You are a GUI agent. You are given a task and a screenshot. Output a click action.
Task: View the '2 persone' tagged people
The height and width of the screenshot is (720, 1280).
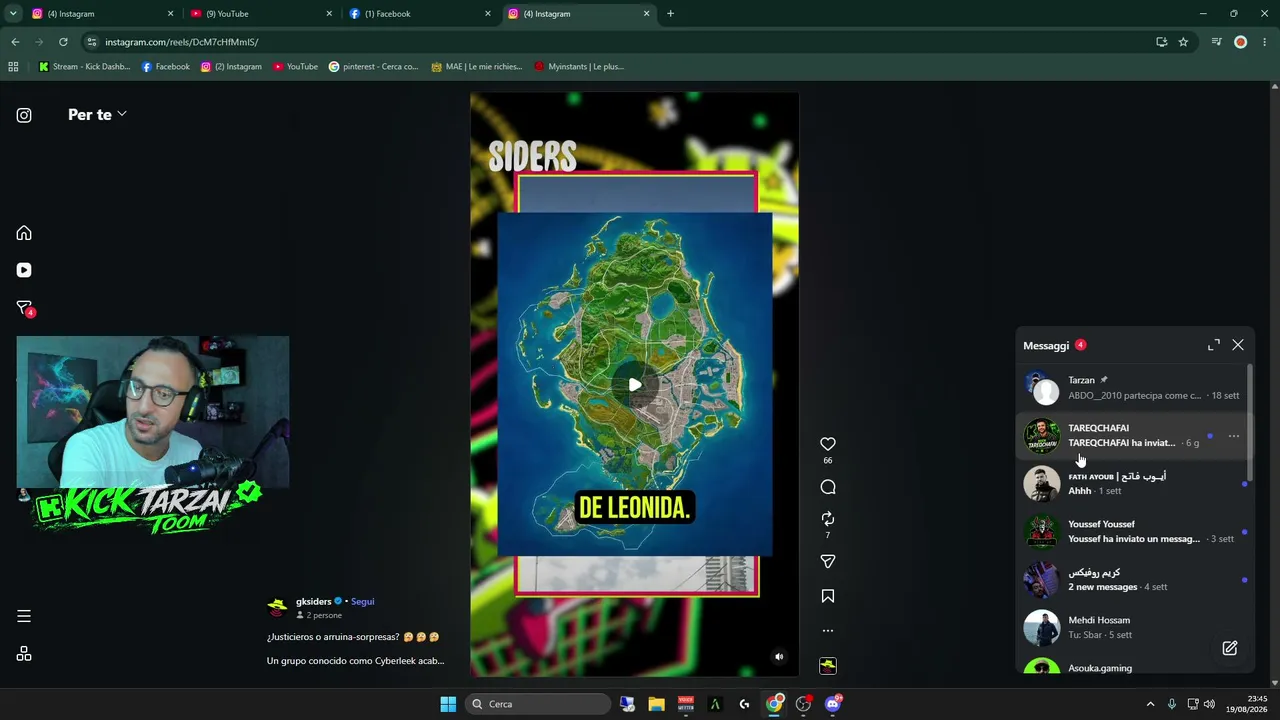[319, 616]
